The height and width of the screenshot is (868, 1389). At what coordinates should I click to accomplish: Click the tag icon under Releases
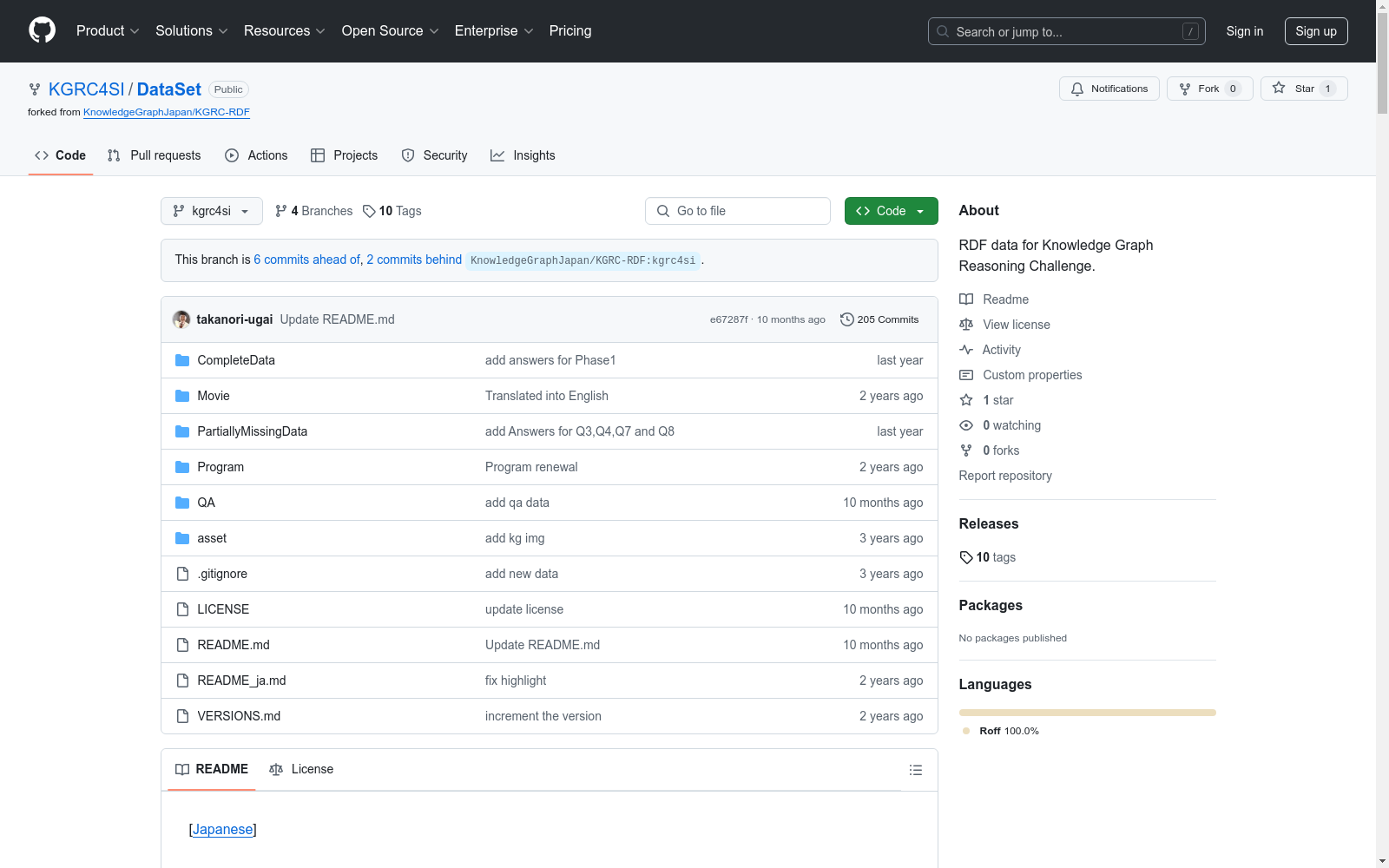point(966,557)
